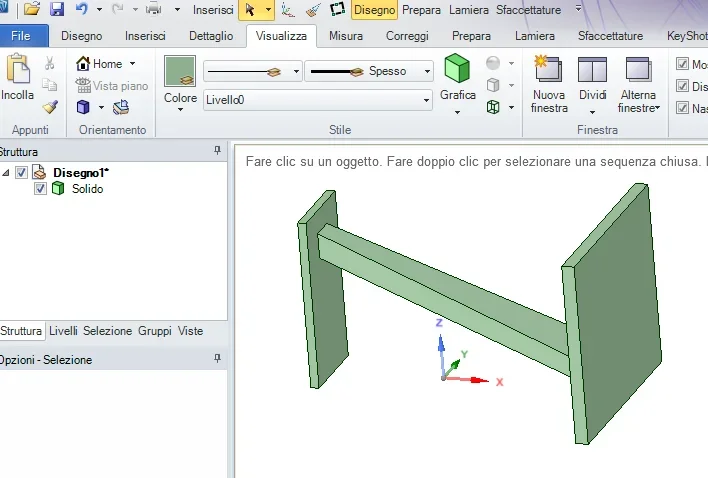Image resolution: width=708 pixels, height=478 pixels.
Task: Click the open folder icon in quick toolbar
Action: (32, 9)
